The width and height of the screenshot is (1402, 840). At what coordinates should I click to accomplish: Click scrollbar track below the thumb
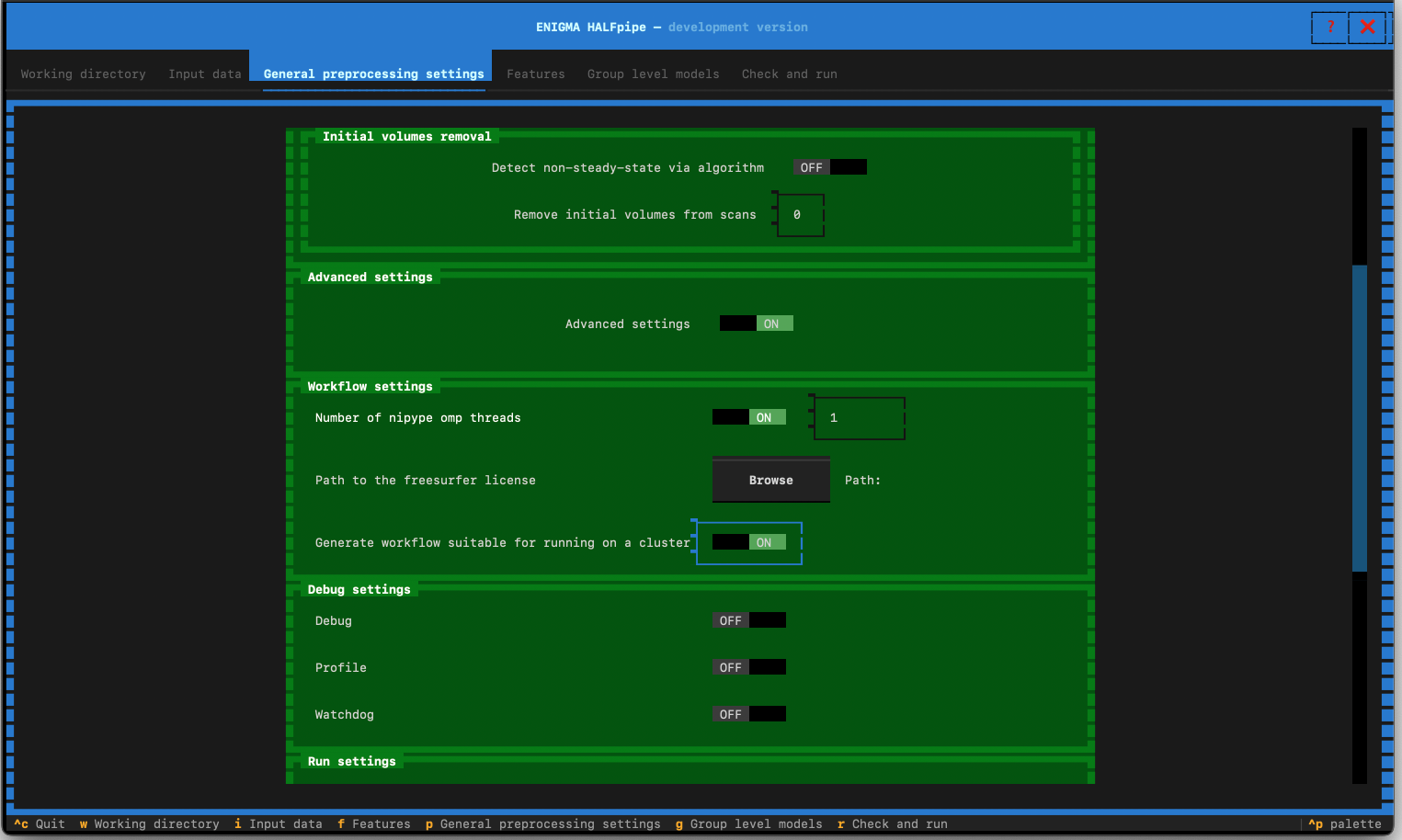1360,677
